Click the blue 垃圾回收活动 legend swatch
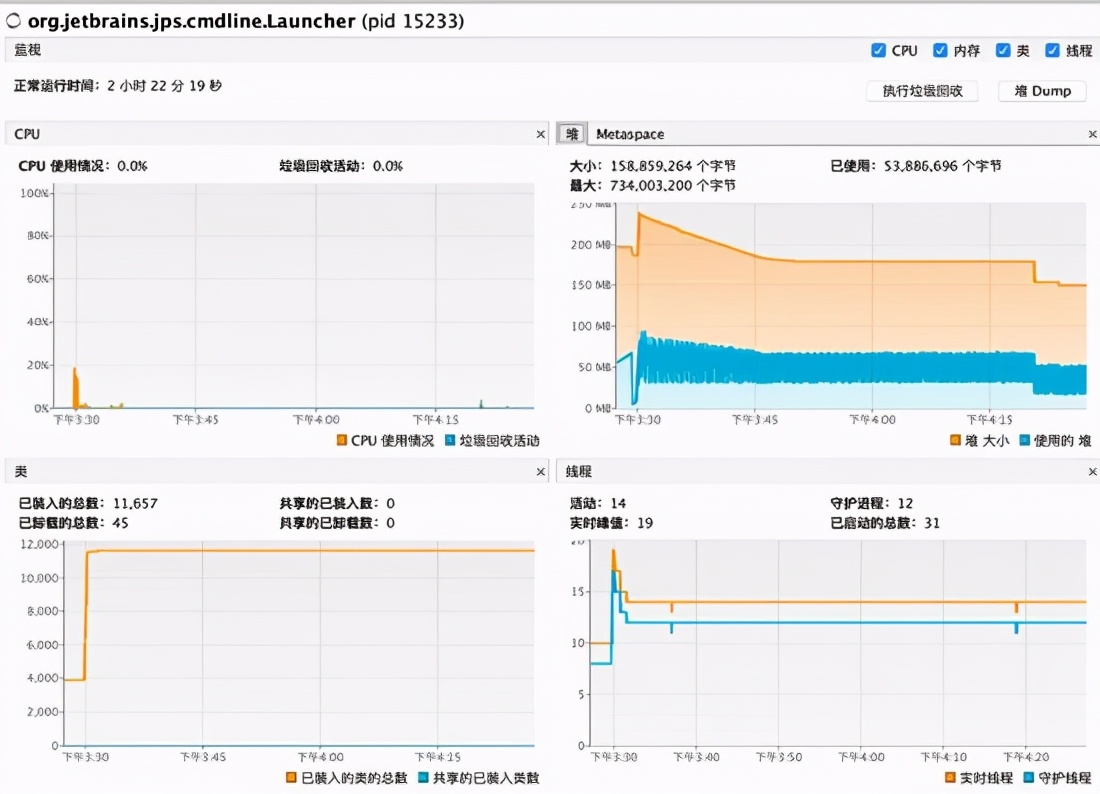Screen dimensions: 1100x794 [450, 440]
